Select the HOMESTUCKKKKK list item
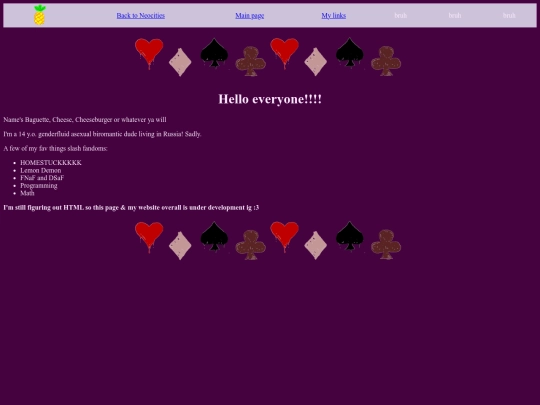Viewport: 540px width, 405px height. pos(51,163)
